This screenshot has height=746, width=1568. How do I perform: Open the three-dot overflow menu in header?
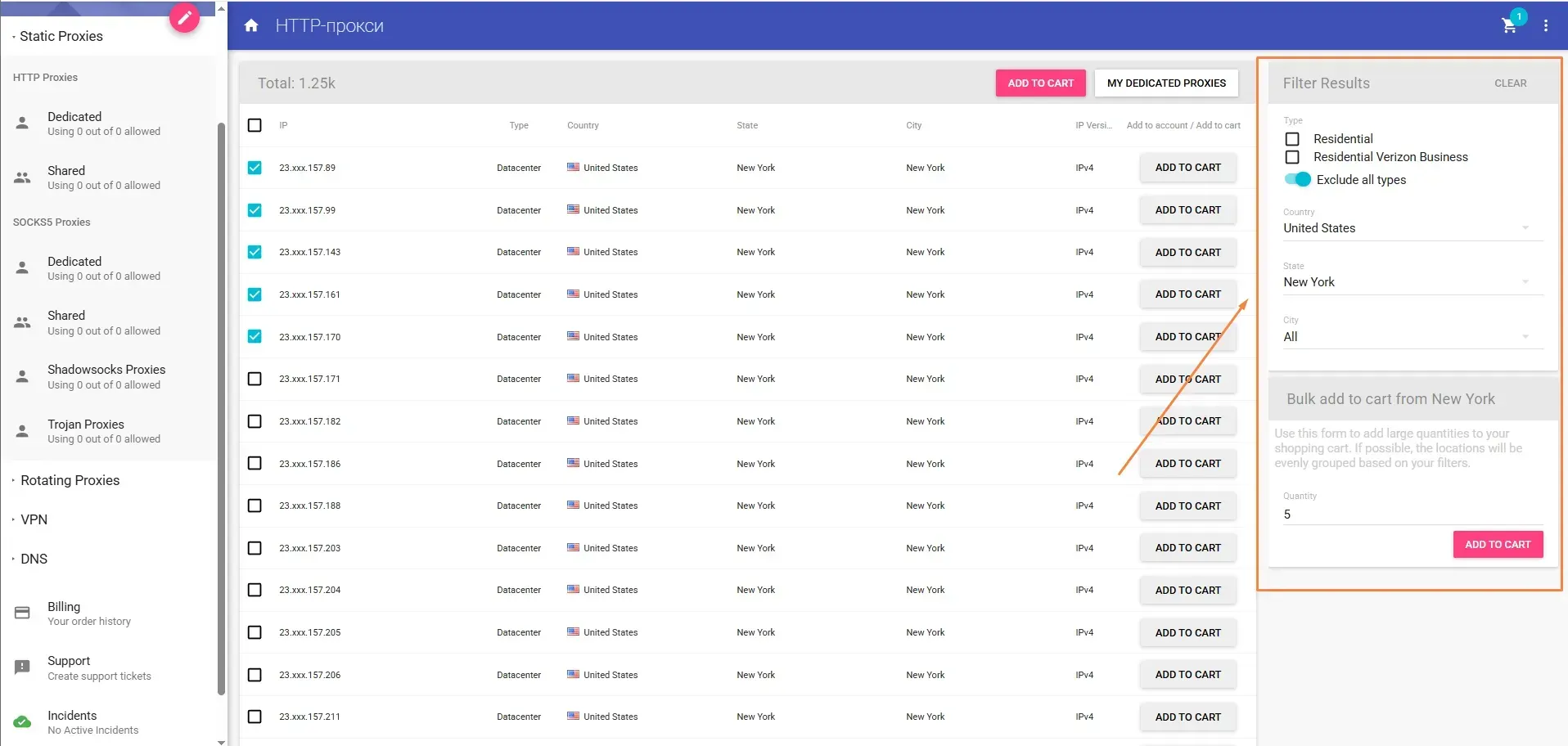[x=1546, y=25]
